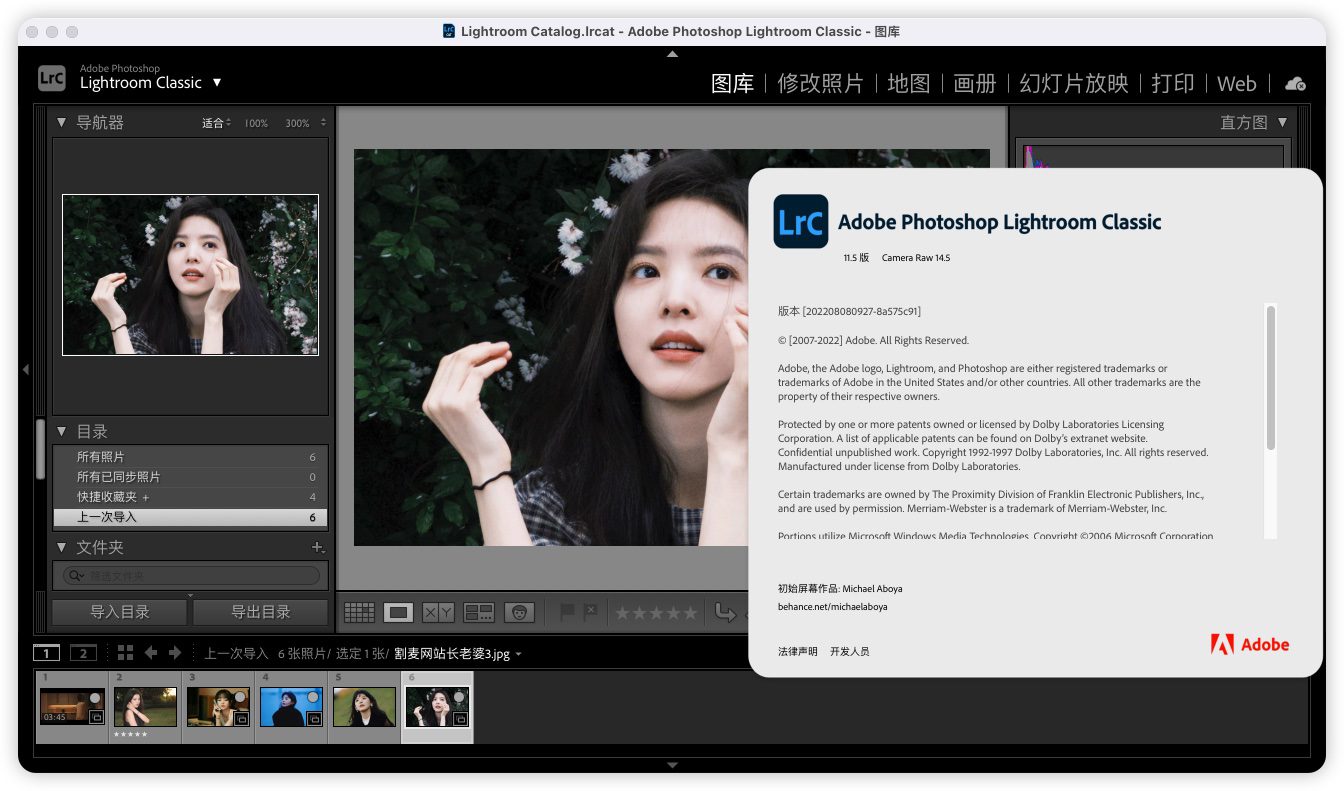Viewport: 1344px width, 791px height.
Task: Toggle second window button 2 in filmstrip bar
Action: click(x=83, y=653)
